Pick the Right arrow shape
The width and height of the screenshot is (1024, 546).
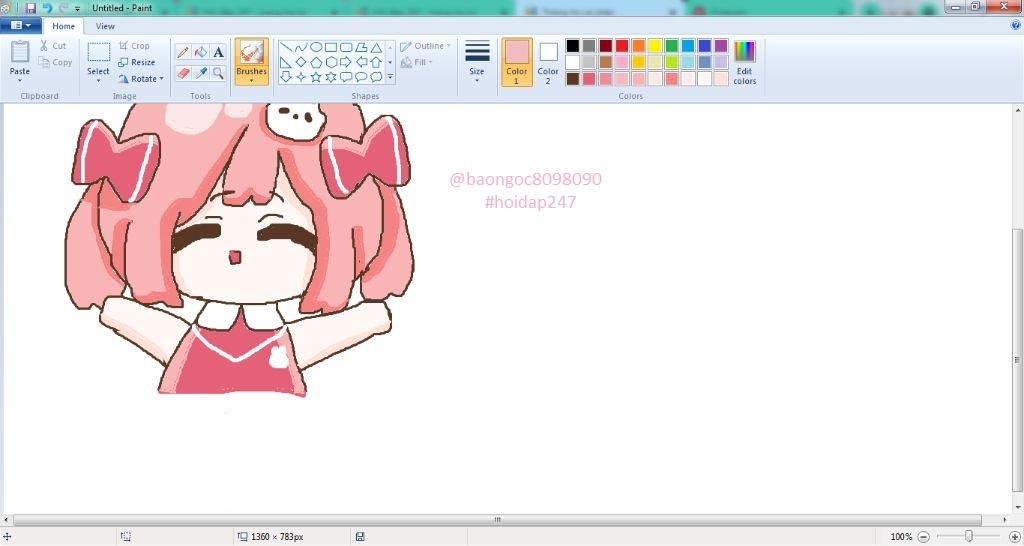(x=346, y=63)
